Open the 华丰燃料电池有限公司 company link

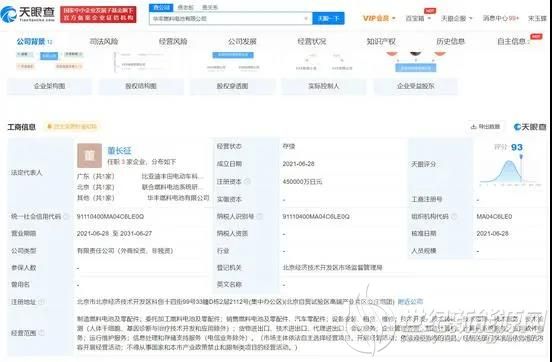coord(178,198)
